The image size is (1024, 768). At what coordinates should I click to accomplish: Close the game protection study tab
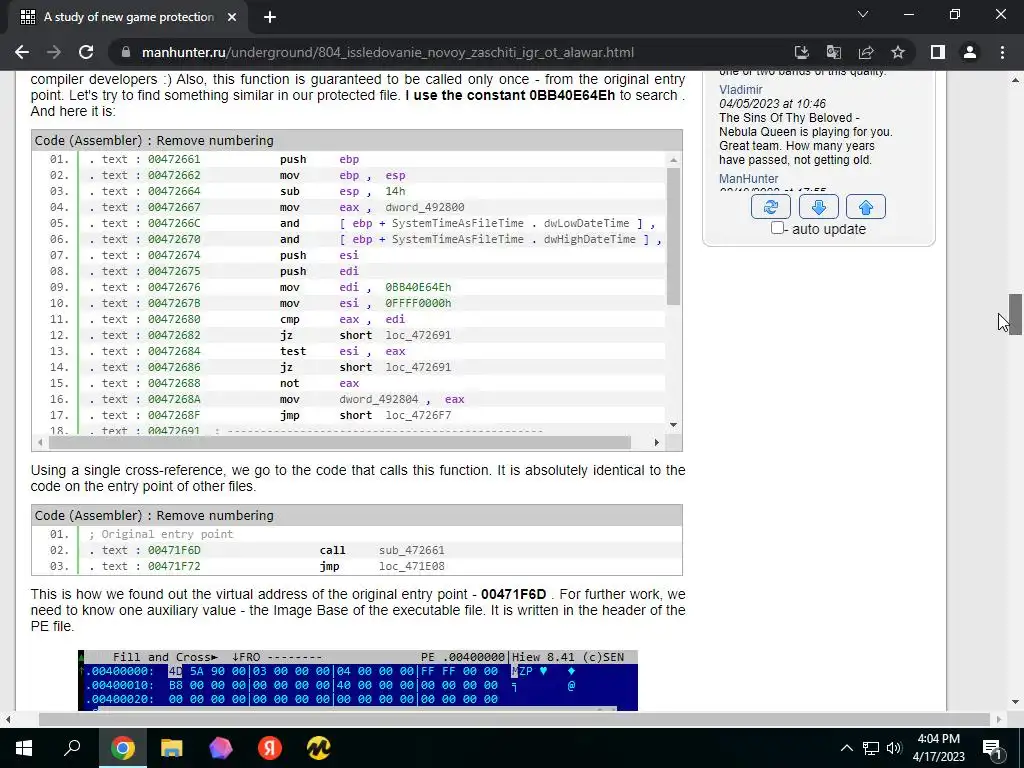pos(232,17)
